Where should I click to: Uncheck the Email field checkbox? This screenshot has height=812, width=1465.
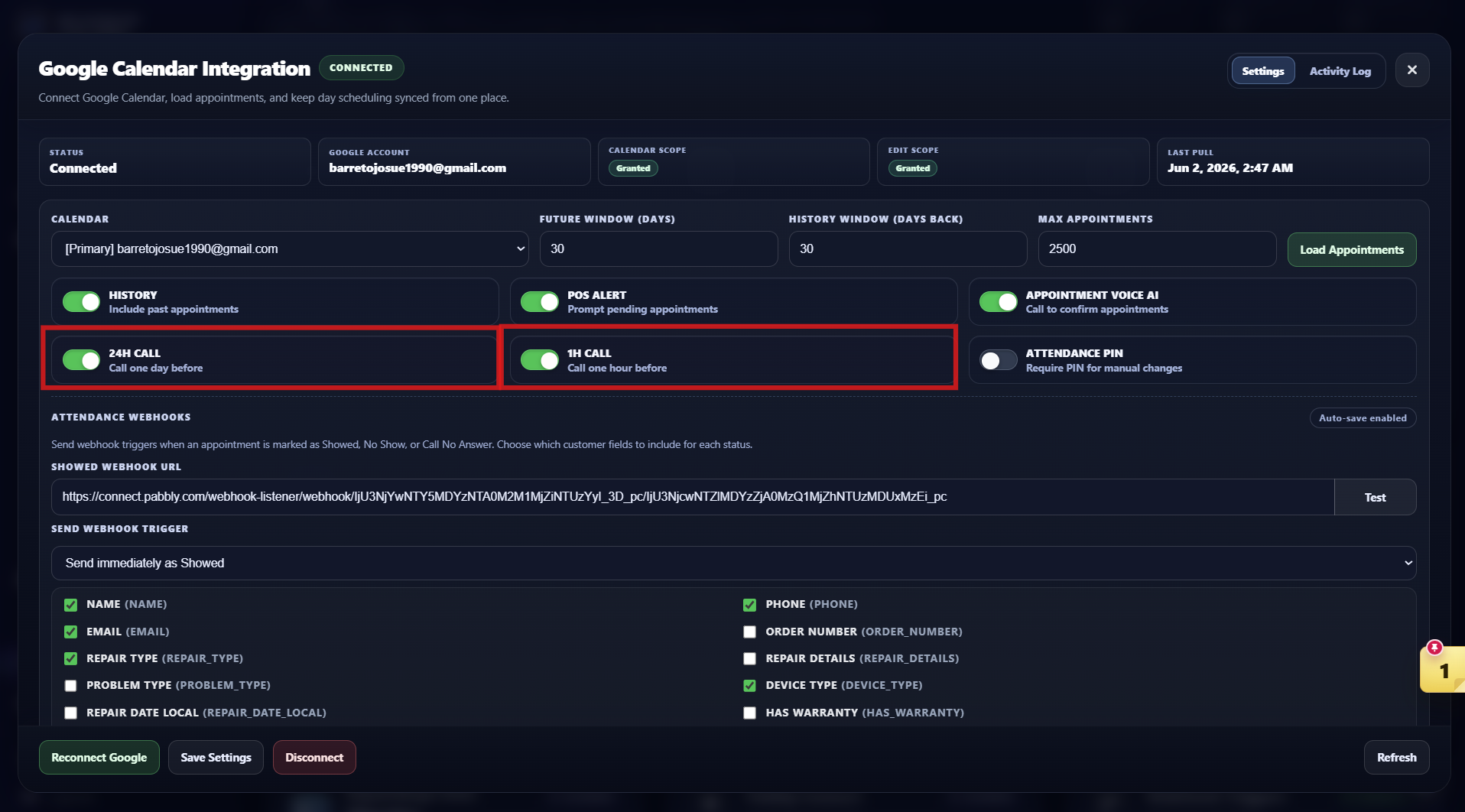coord(70,632)
